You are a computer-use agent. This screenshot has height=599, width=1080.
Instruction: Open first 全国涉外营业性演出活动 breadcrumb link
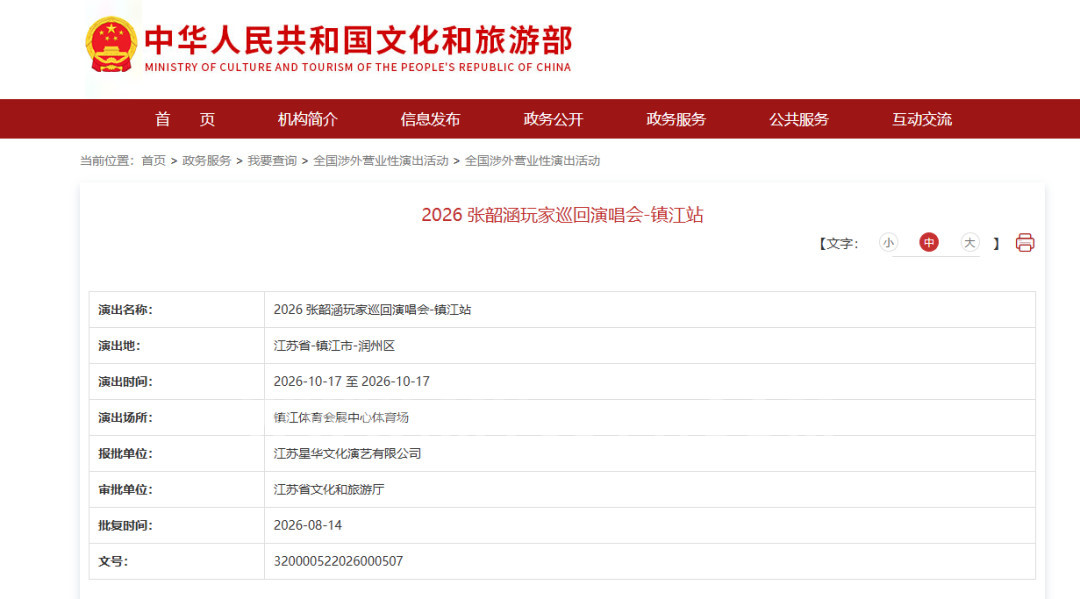click(x=381, y=160)
